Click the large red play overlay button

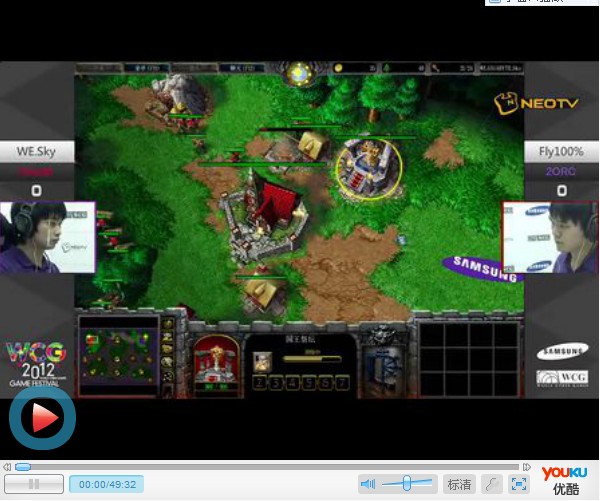tap(42, 418)
